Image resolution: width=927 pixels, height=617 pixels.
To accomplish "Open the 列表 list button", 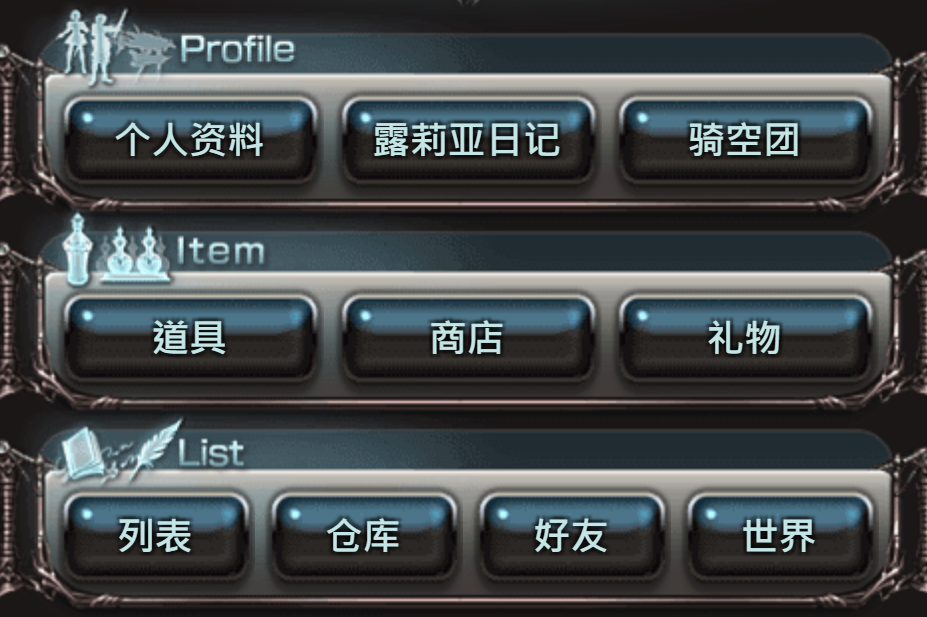I will (x=155, y=535).
